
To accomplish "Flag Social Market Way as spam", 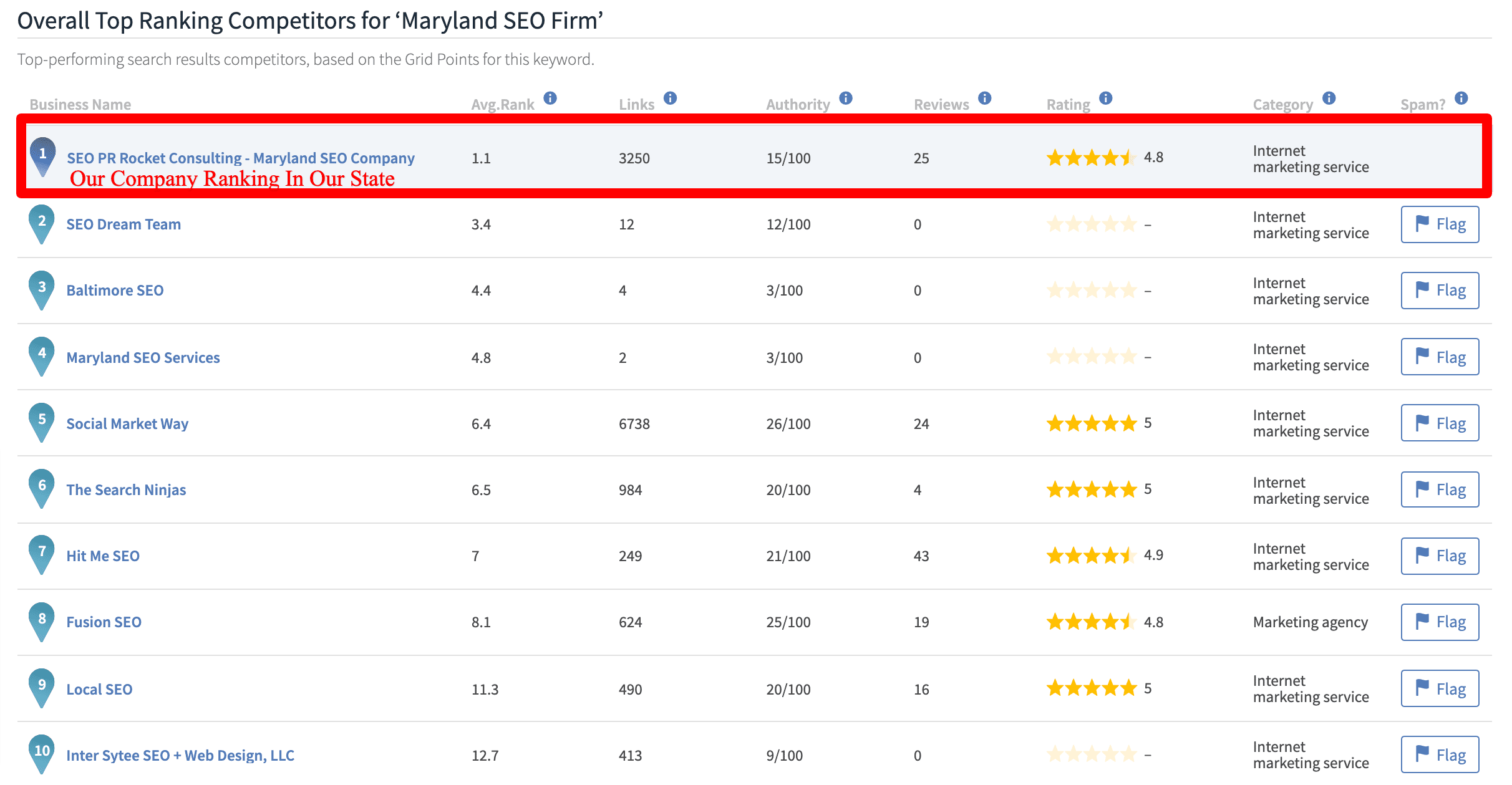I will [x=1440, y=423].
